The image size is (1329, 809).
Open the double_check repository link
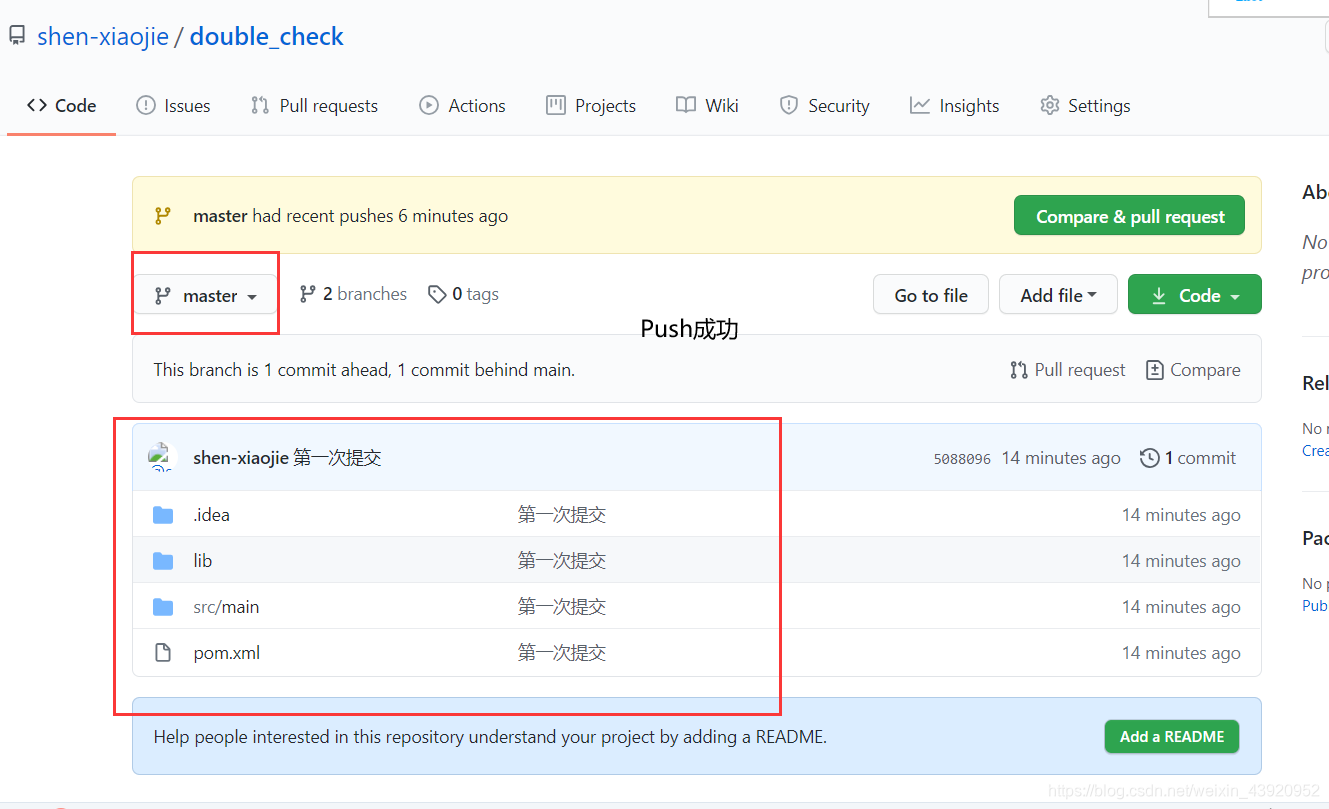point(266,37)
